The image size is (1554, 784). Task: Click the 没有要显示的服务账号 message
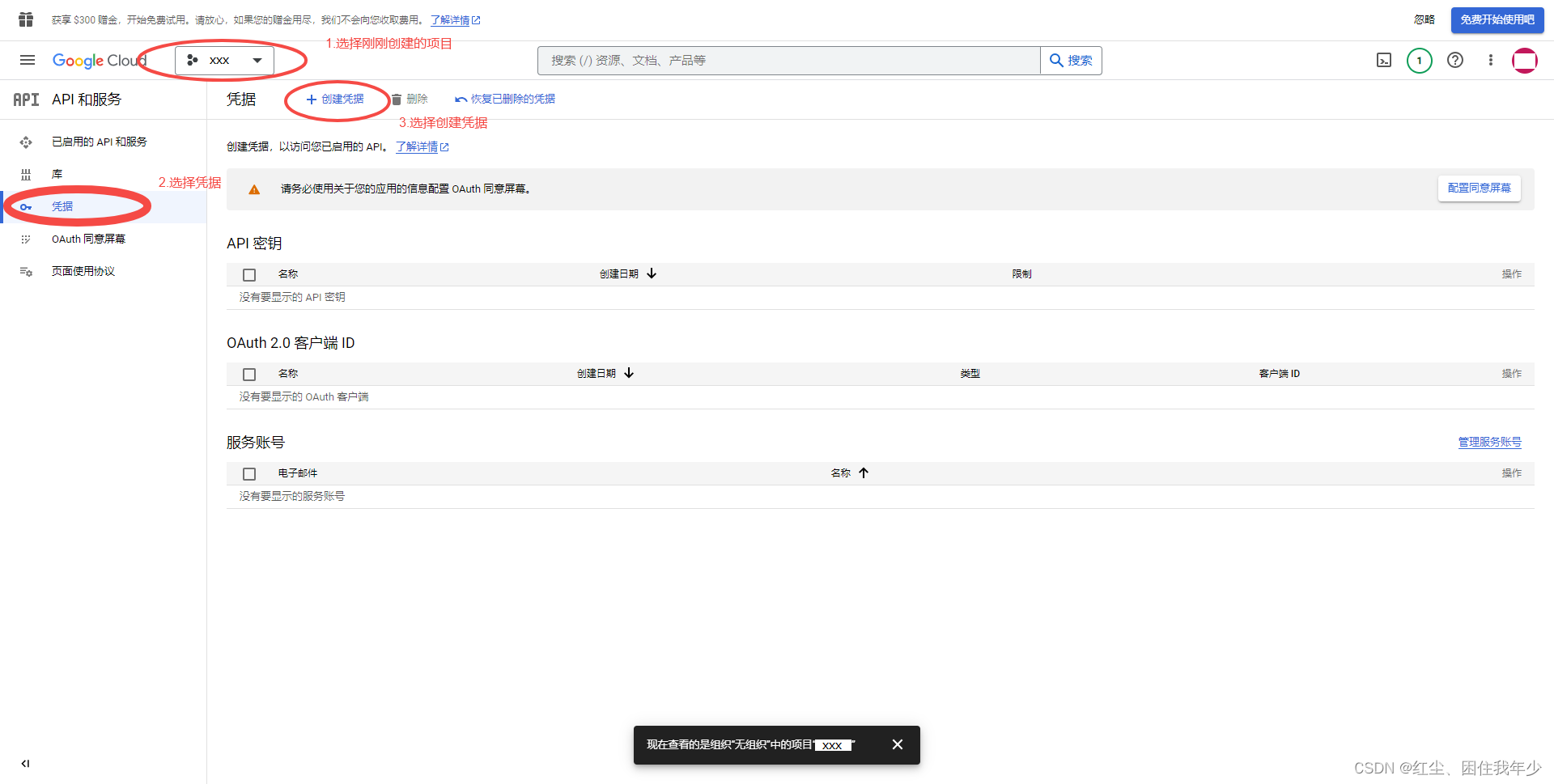[x=291, y=496]
